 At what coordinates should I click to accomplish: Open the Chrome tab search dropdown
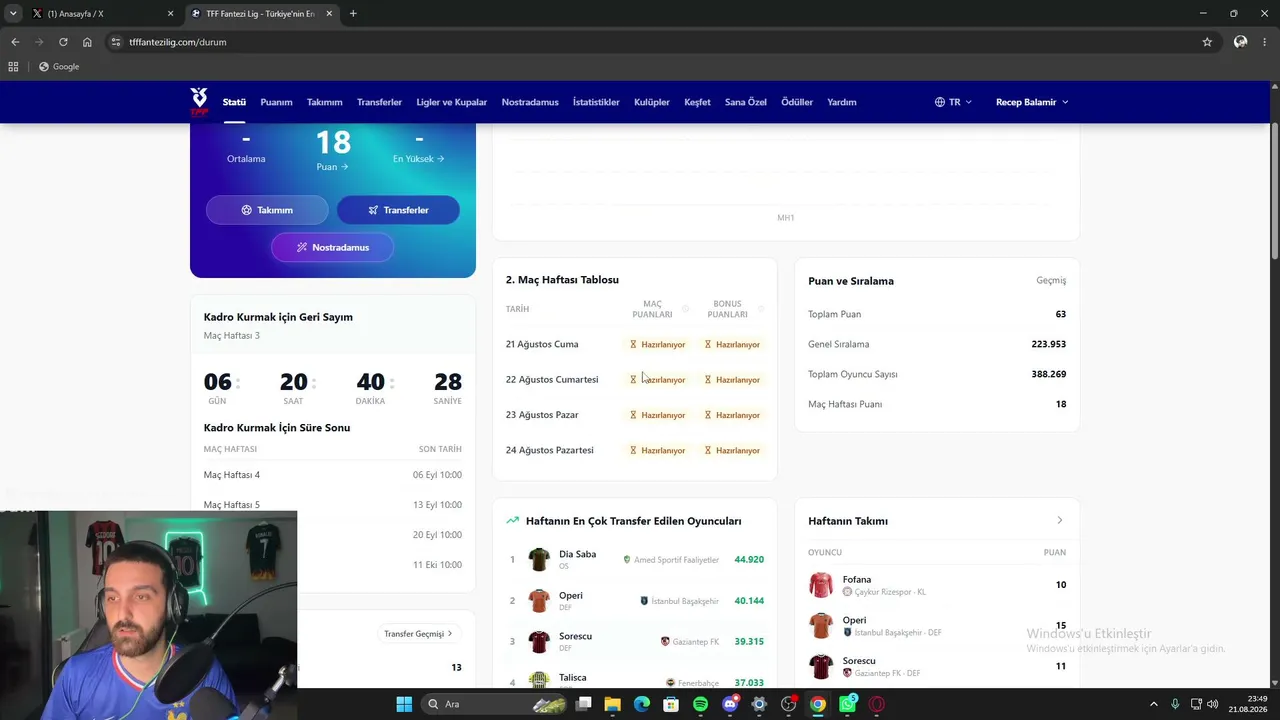13,14
